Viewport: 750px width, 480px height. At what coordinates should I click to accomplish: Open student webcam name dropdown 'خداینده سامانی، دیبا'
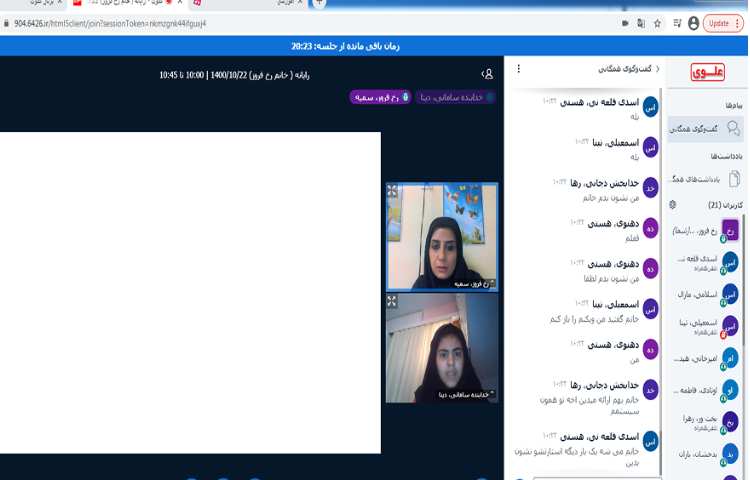tap(466, 394)
